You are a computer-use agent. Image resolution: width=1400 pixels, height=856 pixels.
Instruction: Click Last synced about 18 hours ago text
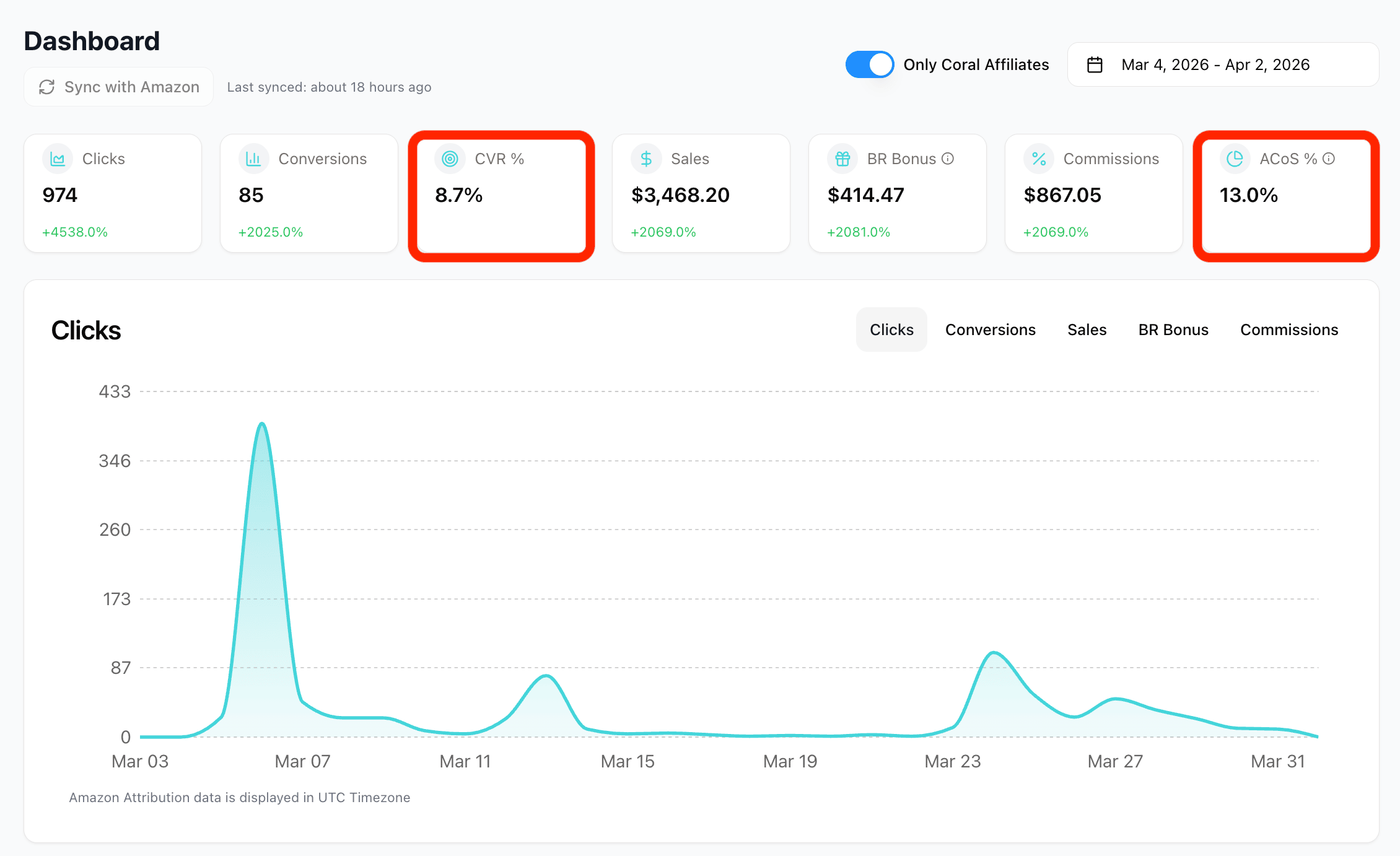click(329, 87)
